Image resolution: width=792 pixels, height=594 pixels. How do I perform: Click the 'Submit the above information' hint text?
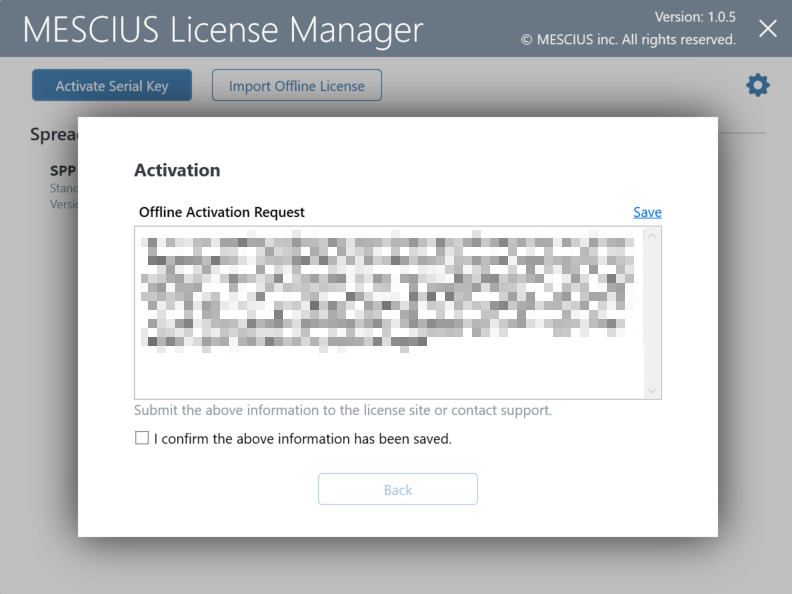343,410
